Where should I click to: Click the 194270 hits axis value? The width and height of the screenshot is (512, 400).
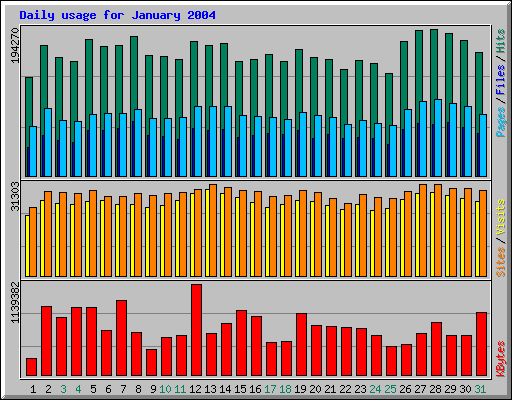15,45
